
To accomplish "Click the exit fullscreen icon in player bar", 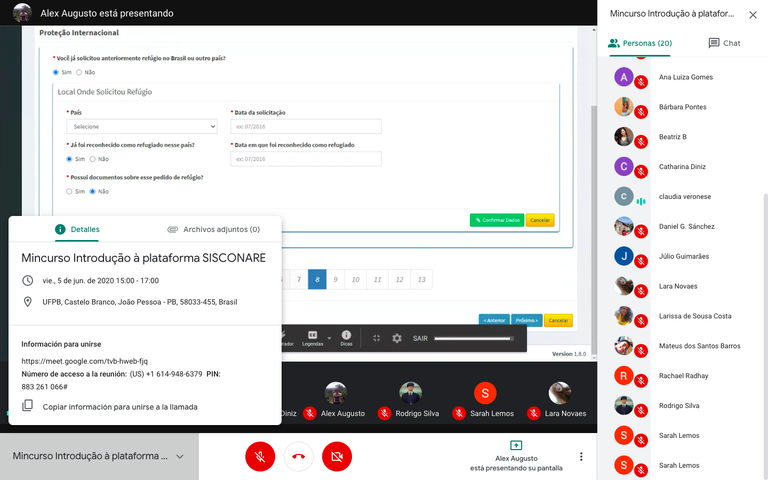I will (376, 338).
